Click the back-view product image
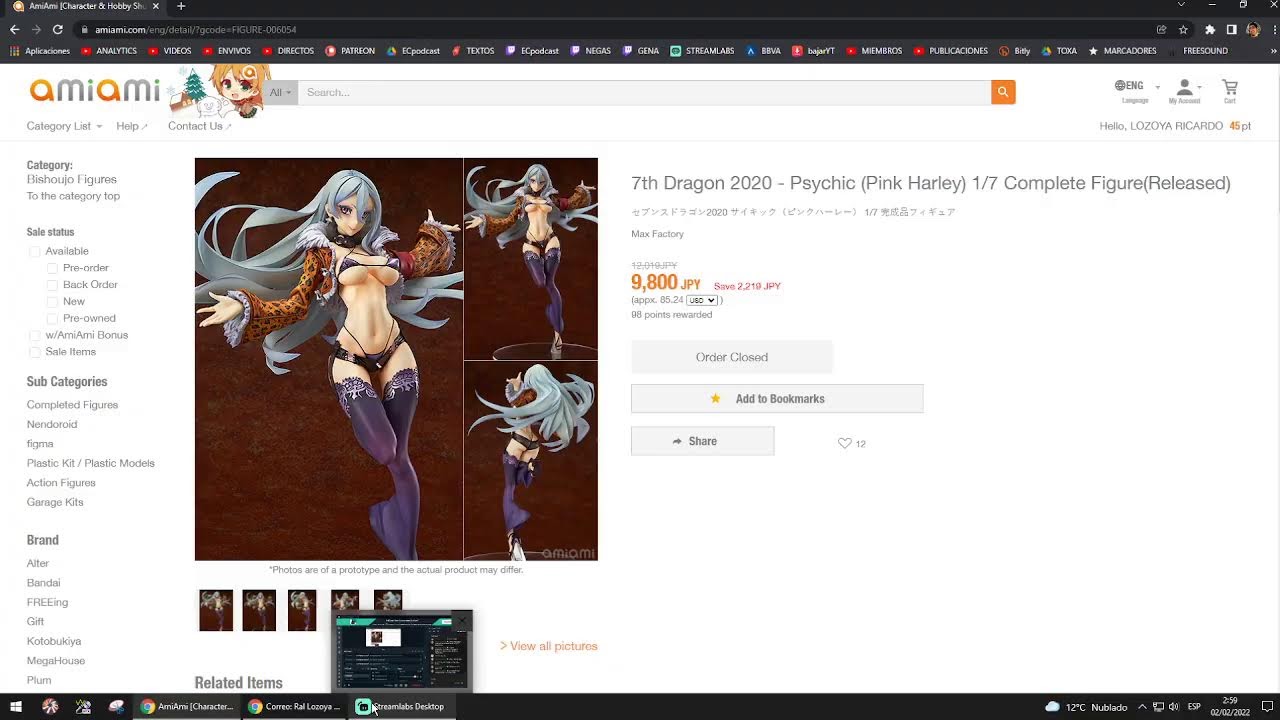This screenshot has width=1280, height=720. [x=531, y=461]
